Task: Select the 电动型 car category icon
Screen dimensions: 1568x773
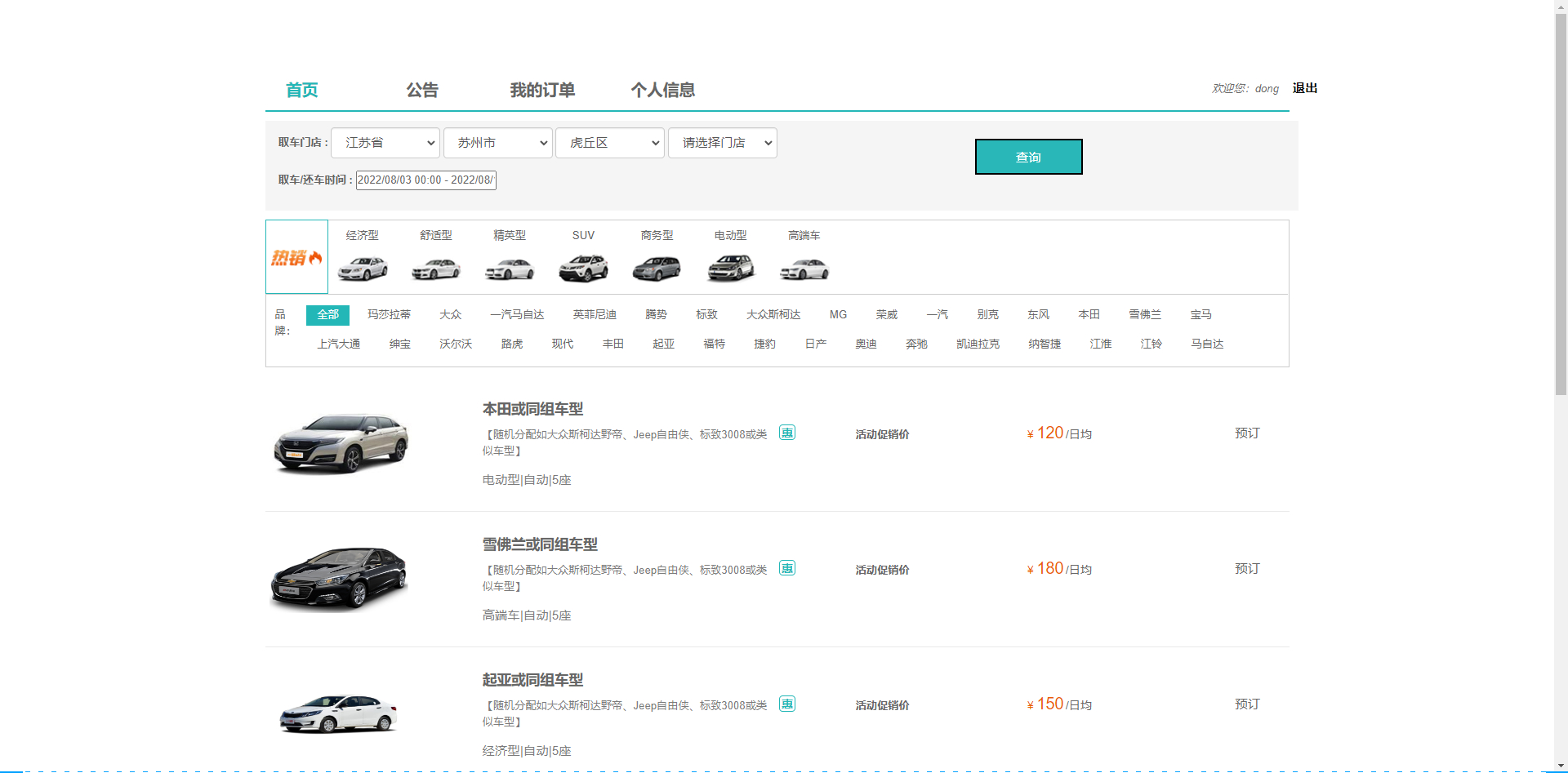Action: point(731,268)
